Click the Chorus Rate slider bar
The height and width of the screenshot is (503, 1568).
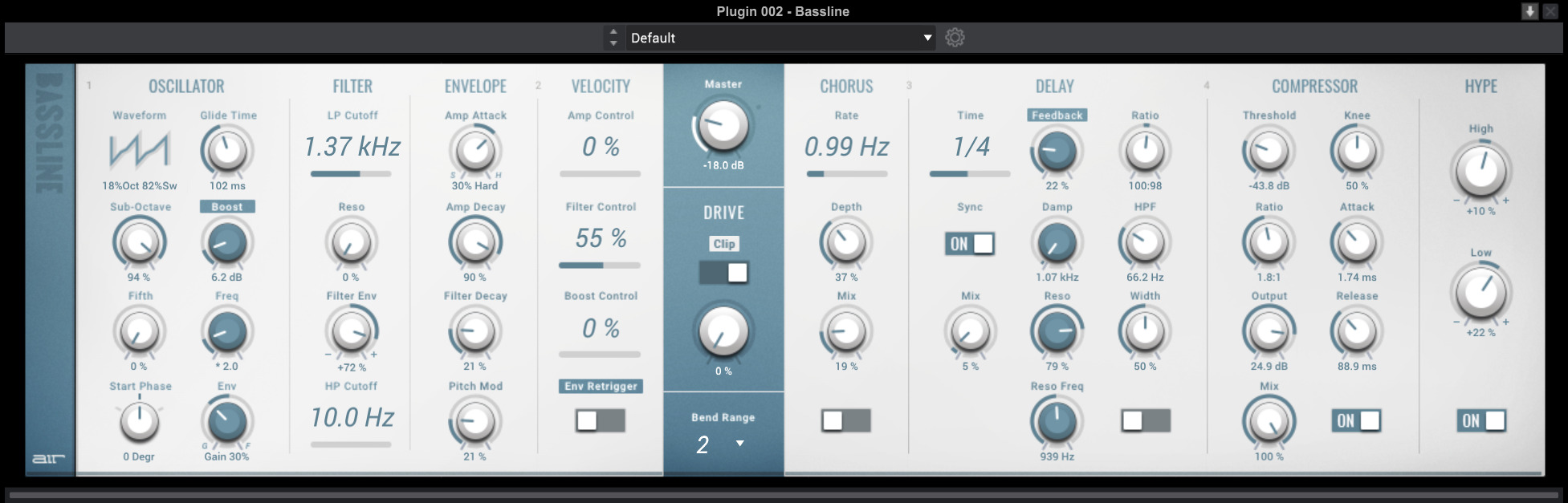pos(847,173)
